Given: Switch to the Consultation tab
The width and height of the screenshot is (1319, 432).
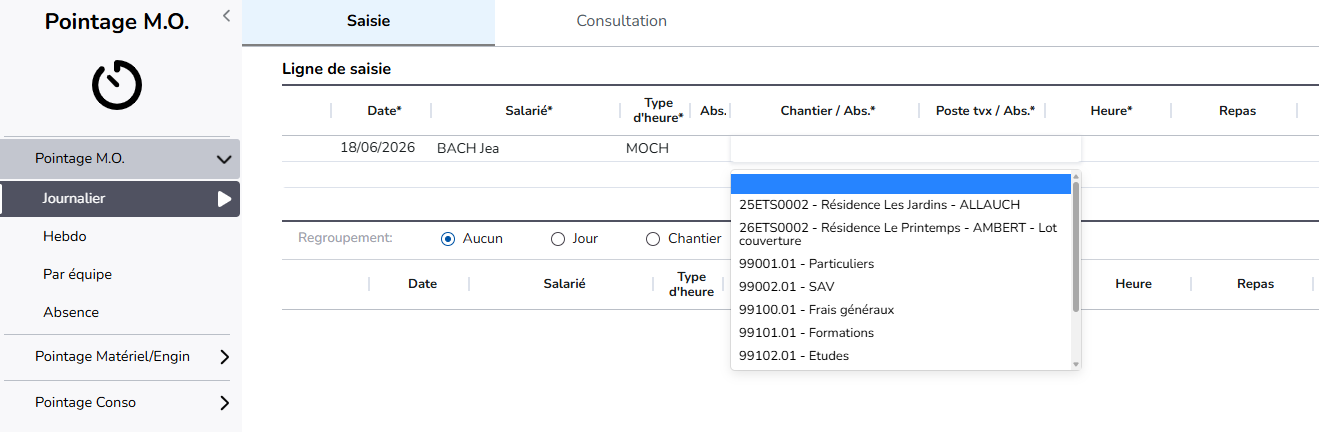Looking at the screenshot, I should [x=621, y=22].
